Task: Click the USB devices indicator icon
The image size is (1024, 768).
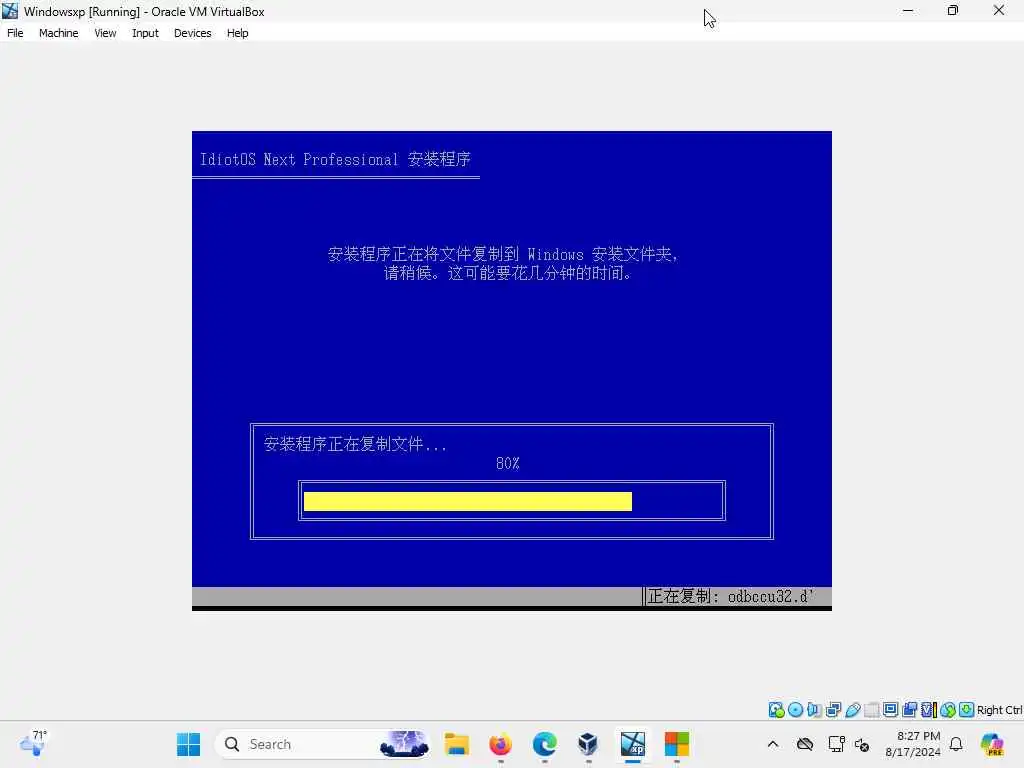Action: (x=852, y=710)
